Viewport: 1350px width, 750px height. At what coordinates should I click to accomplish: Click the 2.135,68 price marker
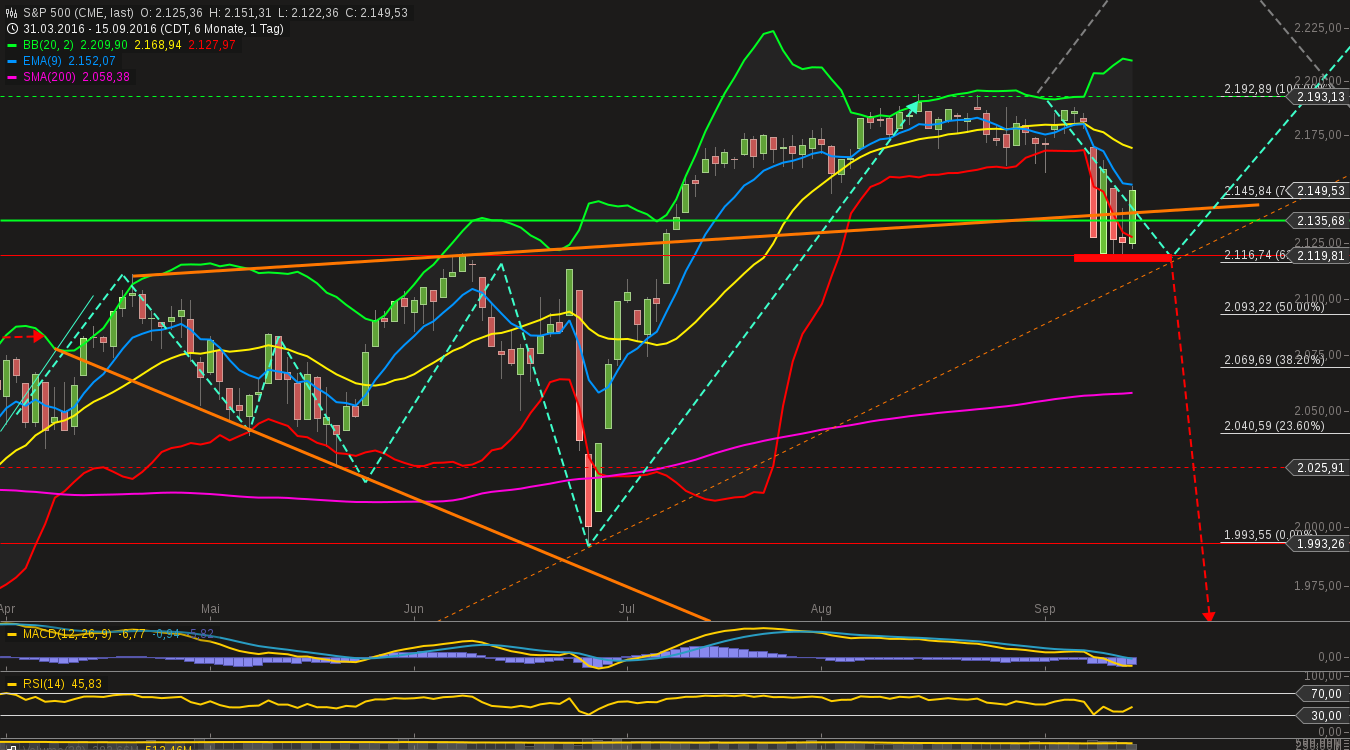click(1320, 220)
